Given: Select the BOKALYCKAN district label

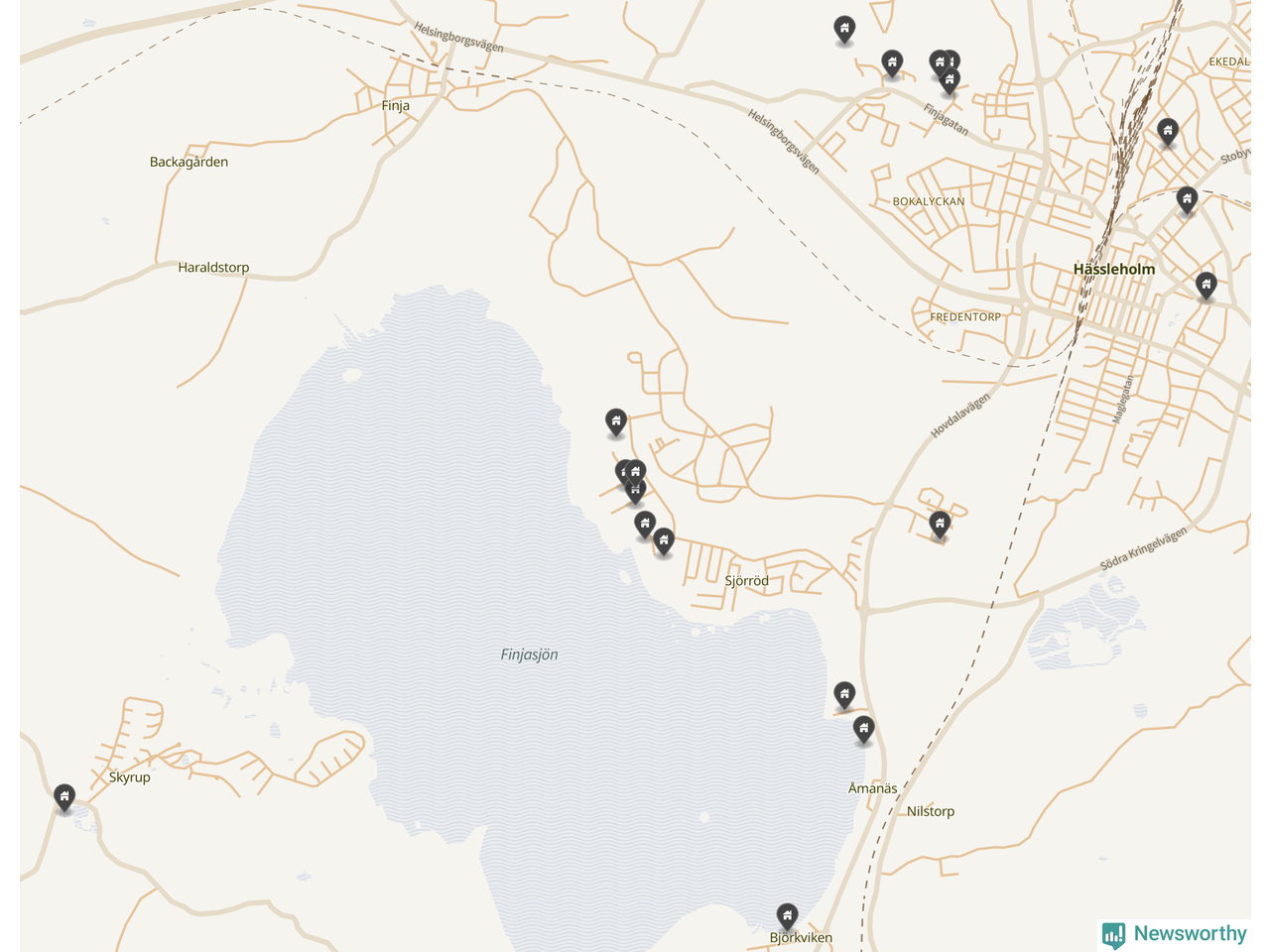Looking at the screenshot, I should [929, 201].
